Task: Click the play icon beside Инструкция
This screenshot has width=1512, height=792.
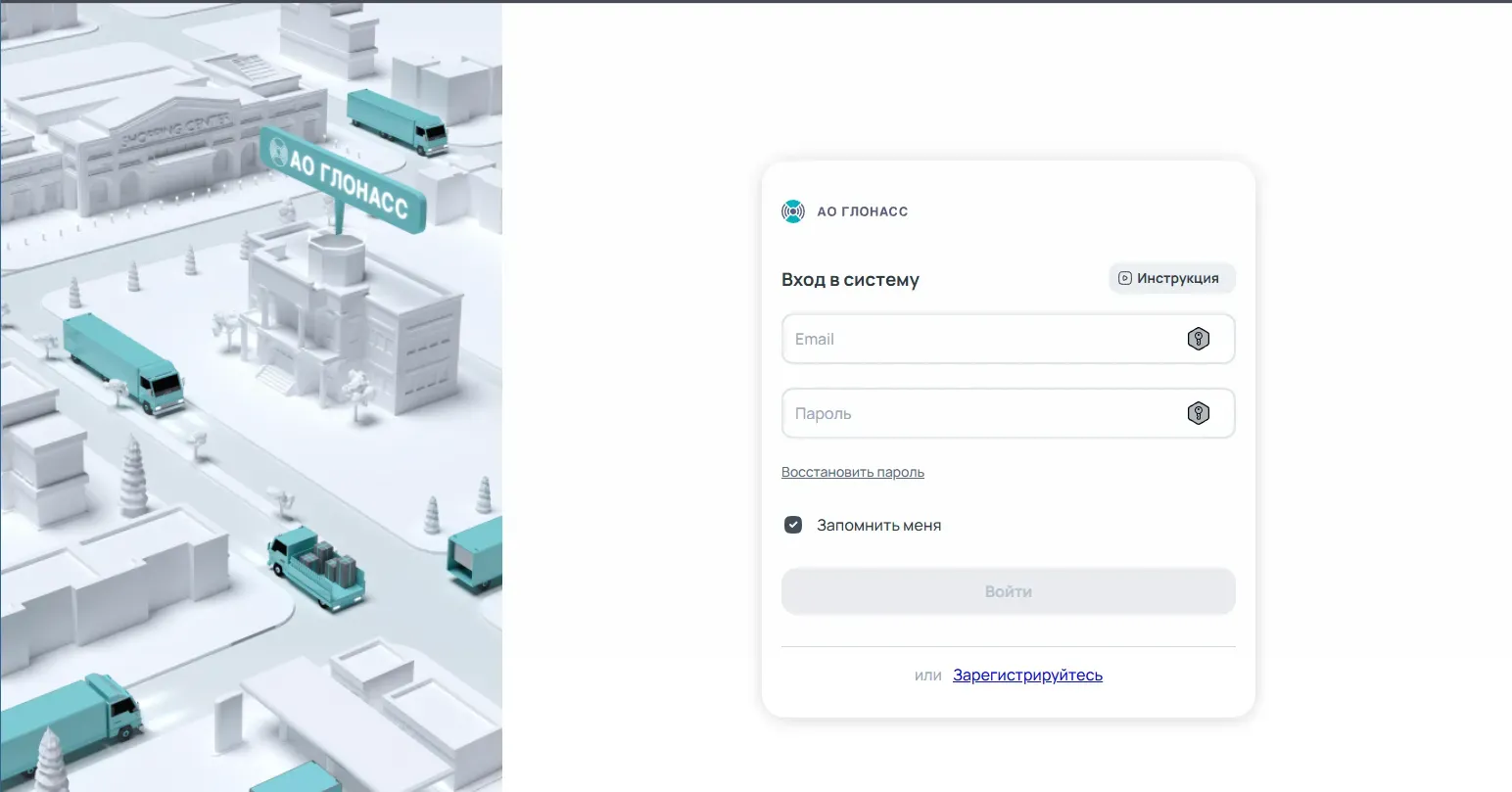Action: click(x=1125, y=278)
